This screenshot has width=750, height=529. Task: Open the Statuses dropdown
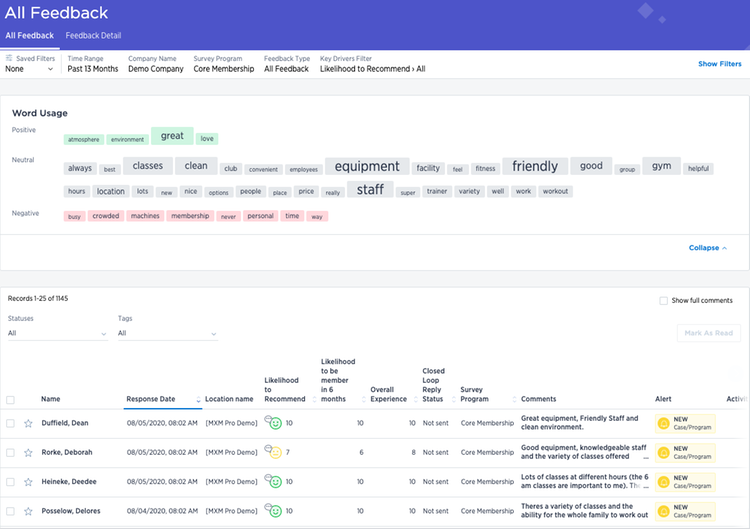tap(57, 333)
